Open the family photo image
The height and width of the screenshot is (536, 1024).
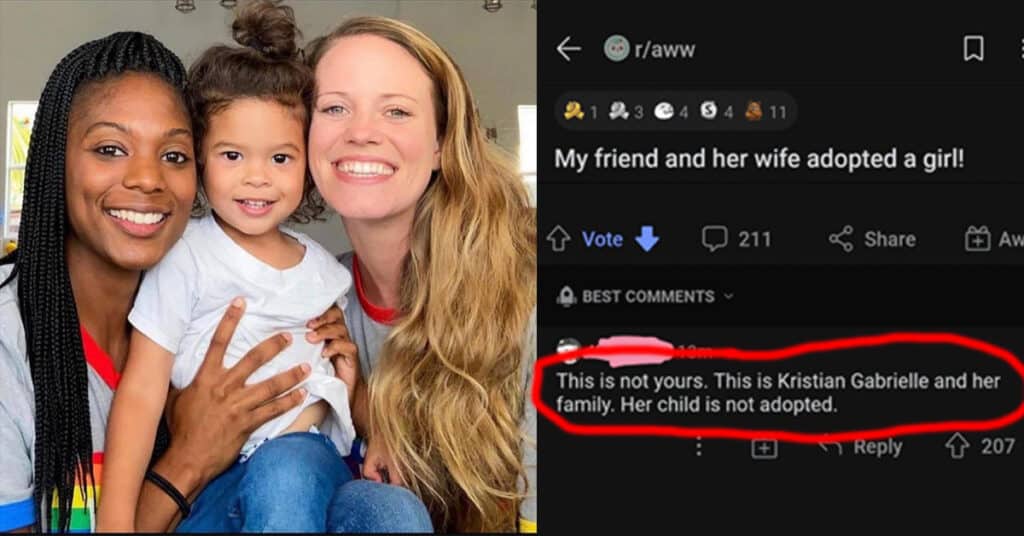268,268
